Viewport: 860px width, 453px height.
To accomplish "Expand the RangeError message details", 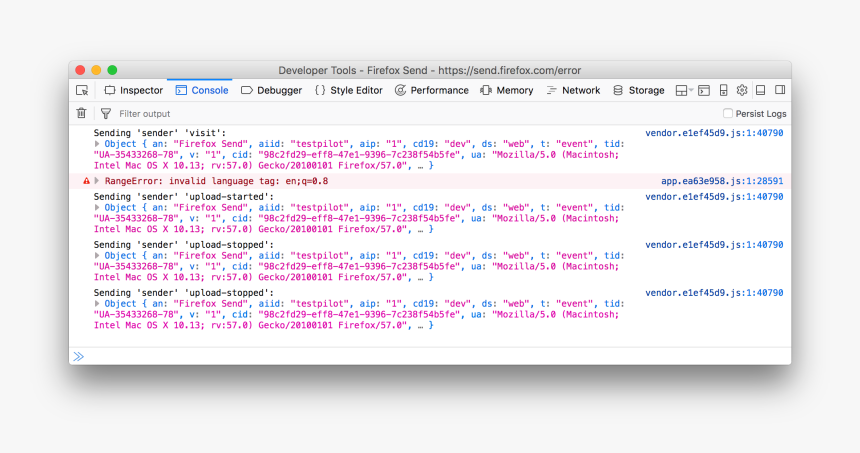I will click(x=97, y=181).
